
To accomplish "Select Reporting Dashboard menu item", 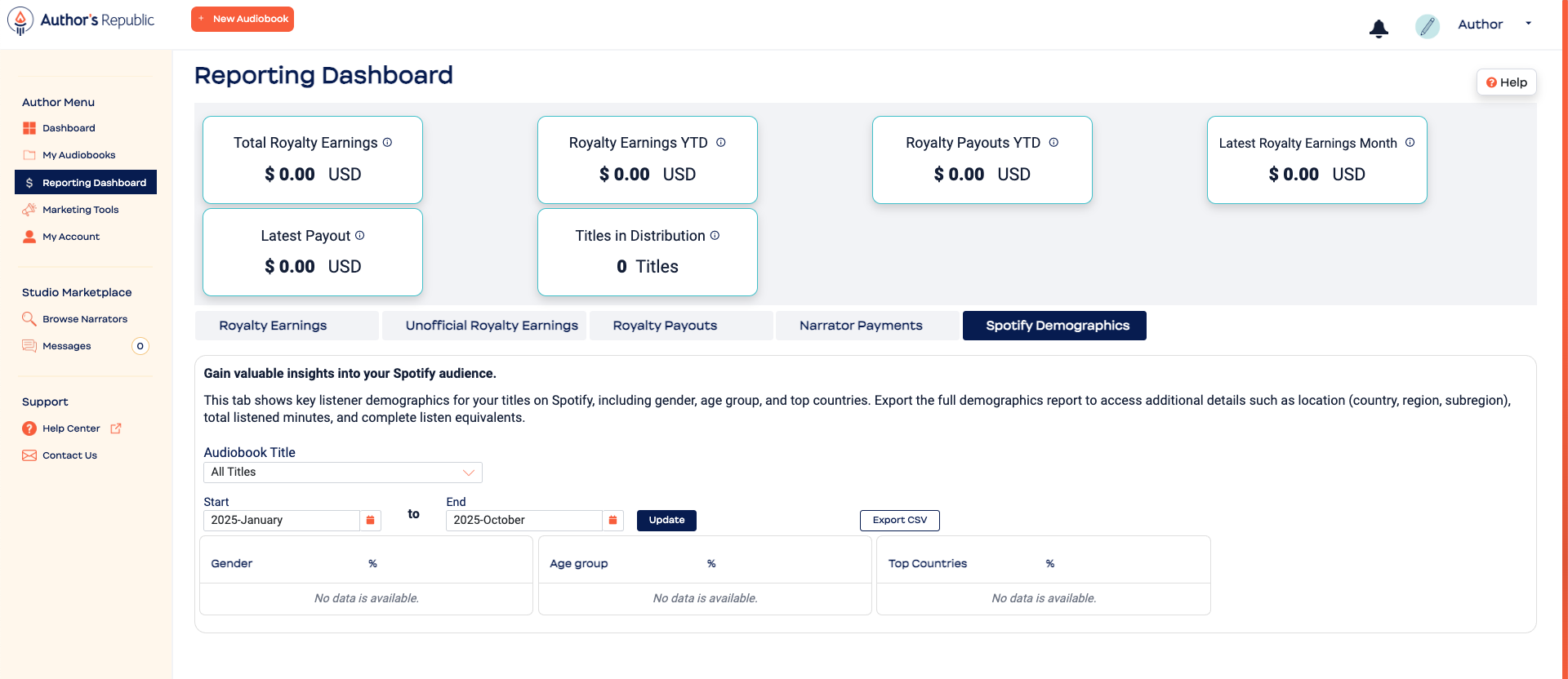I will [x=86, y=183].
